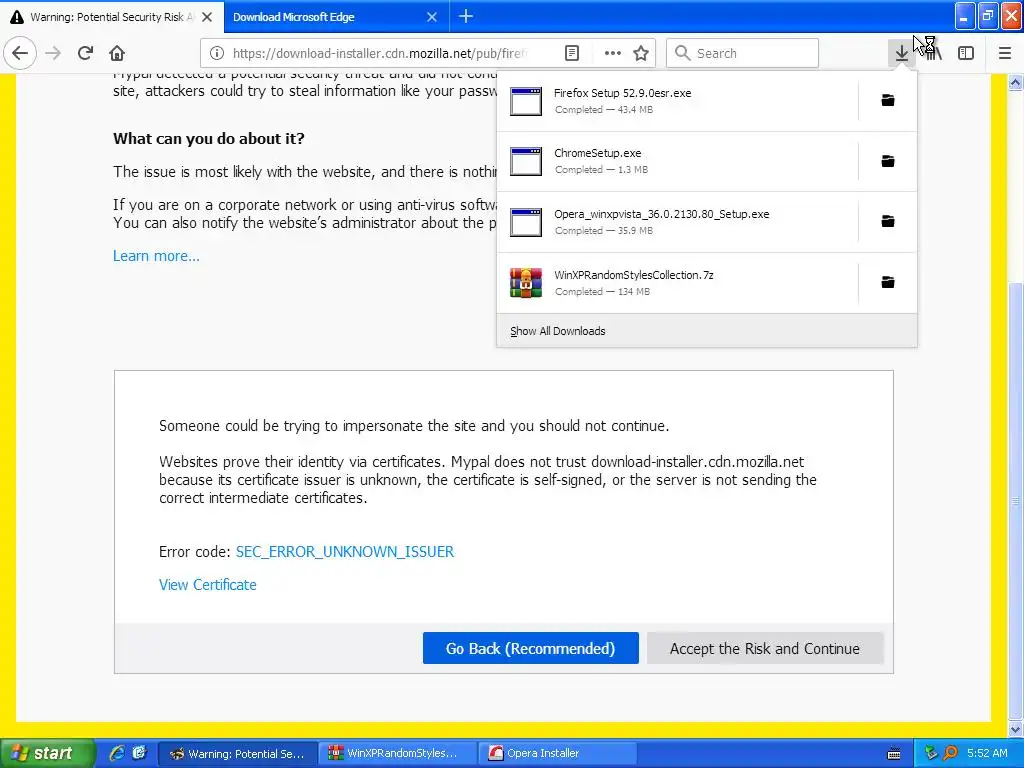
Task: Click Go Back (Recommended) button
Action: [x=530, y=648]
